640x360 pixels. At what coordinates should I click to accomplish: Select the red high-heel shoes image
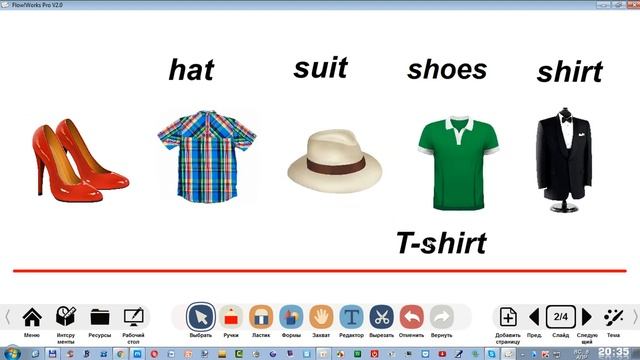[x=80, y=160]
